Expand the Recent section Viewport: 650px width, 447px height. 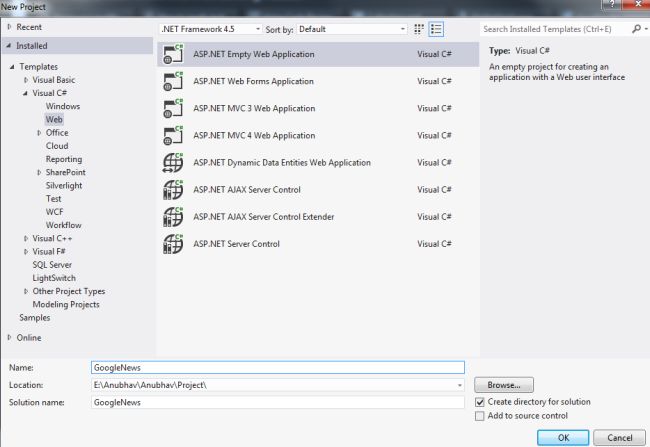tap(9, 27)
